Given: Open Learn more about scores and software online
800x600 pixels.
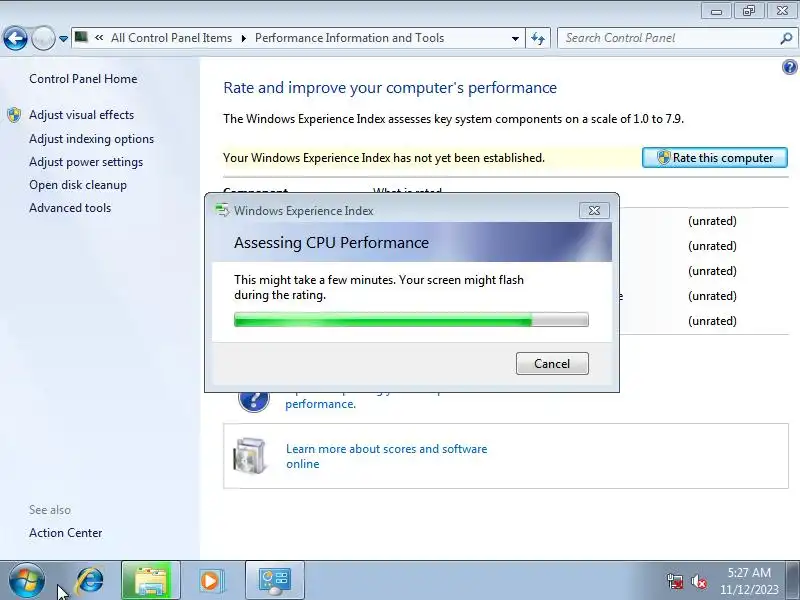Looking at the screenshot, I should pos(386,456).
